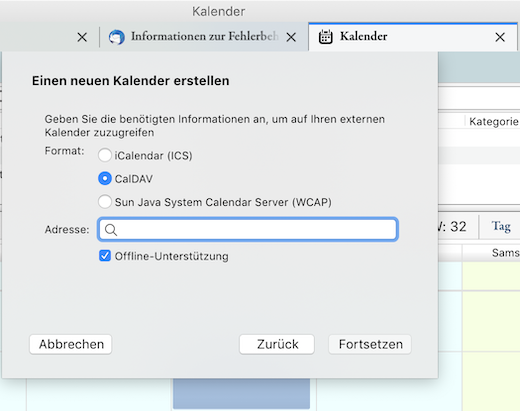This screenshot has height=411, width=520.
Task: Uncheck the Offline-Unterstützung checkbox
Action: point(105,256)
